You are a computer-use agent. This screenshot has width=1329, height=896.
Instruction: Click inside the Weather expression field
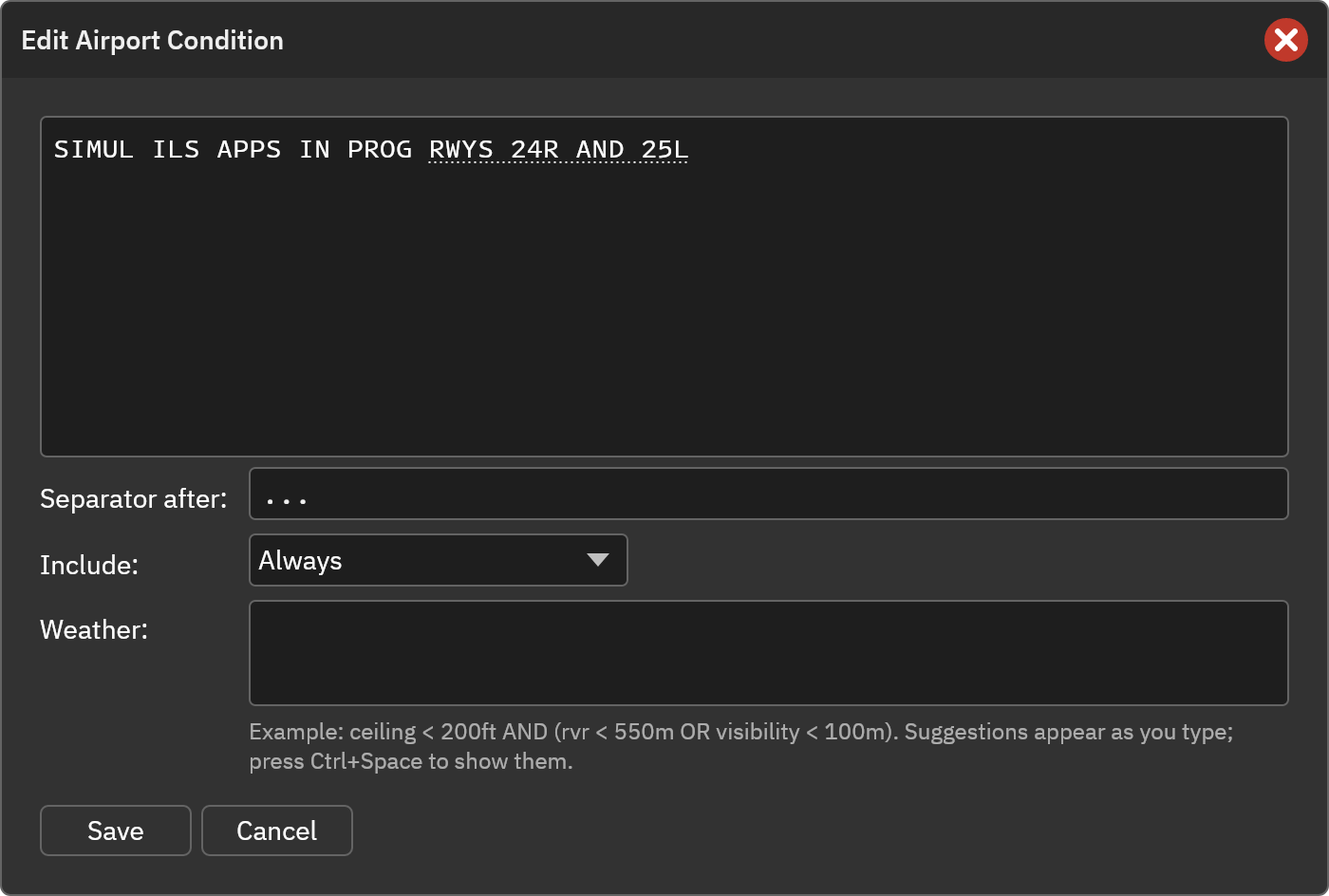768,653
